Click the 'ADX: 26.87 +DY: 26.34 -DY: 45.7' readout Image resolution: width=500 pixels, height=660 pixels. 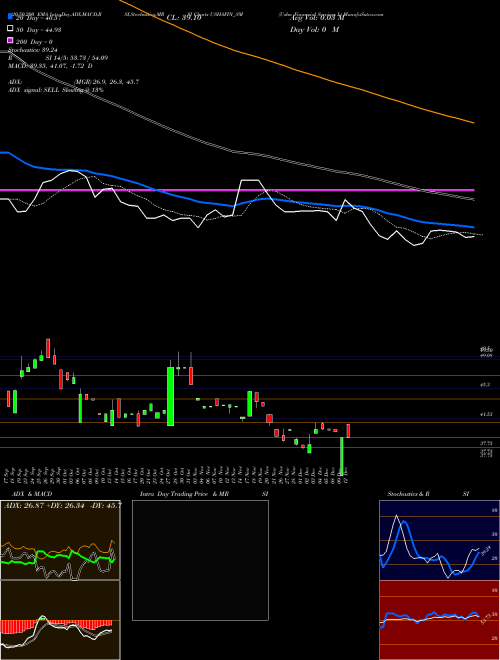pyautogui.click(x=63, y=505)
